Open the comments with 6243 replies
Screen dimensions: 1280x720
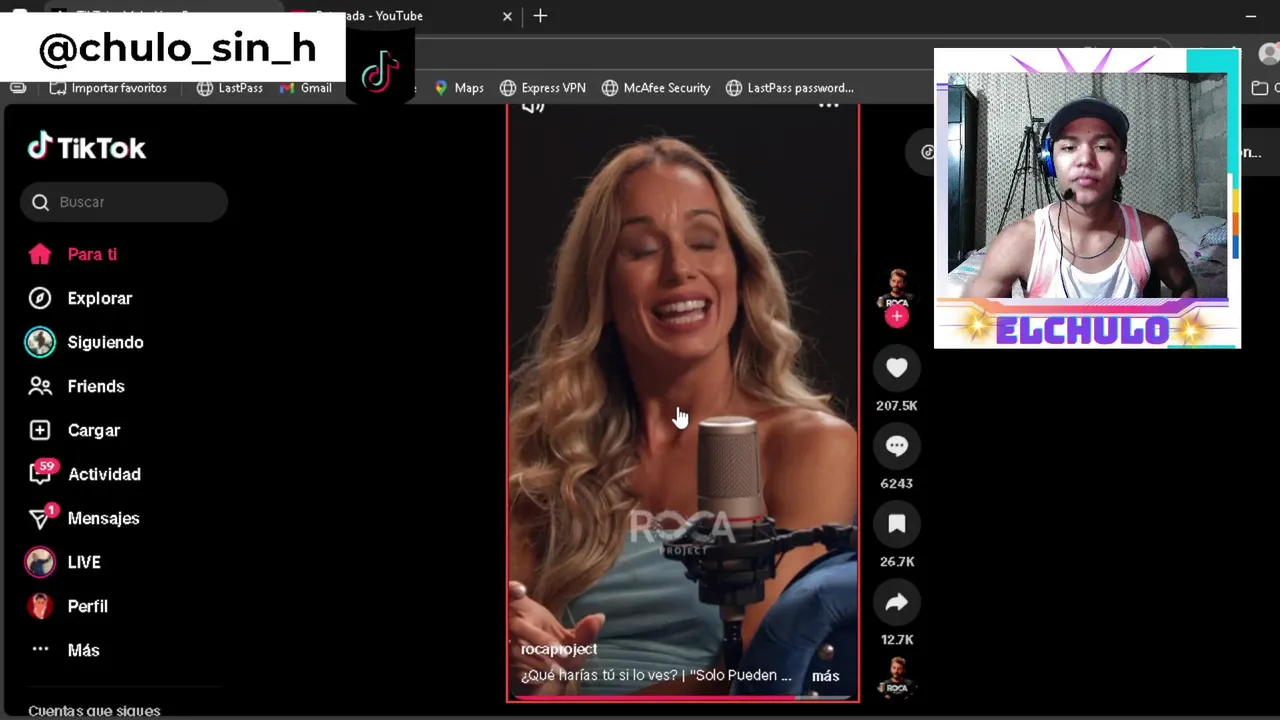897,446
